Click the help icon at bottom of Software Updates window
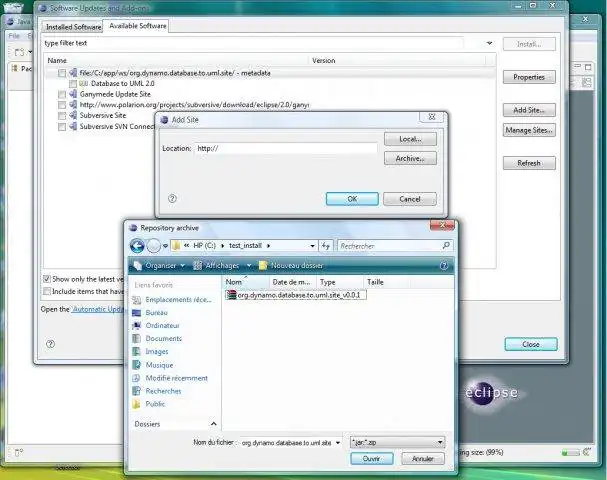This screenshot has height=480, width=607. point(50,344)
